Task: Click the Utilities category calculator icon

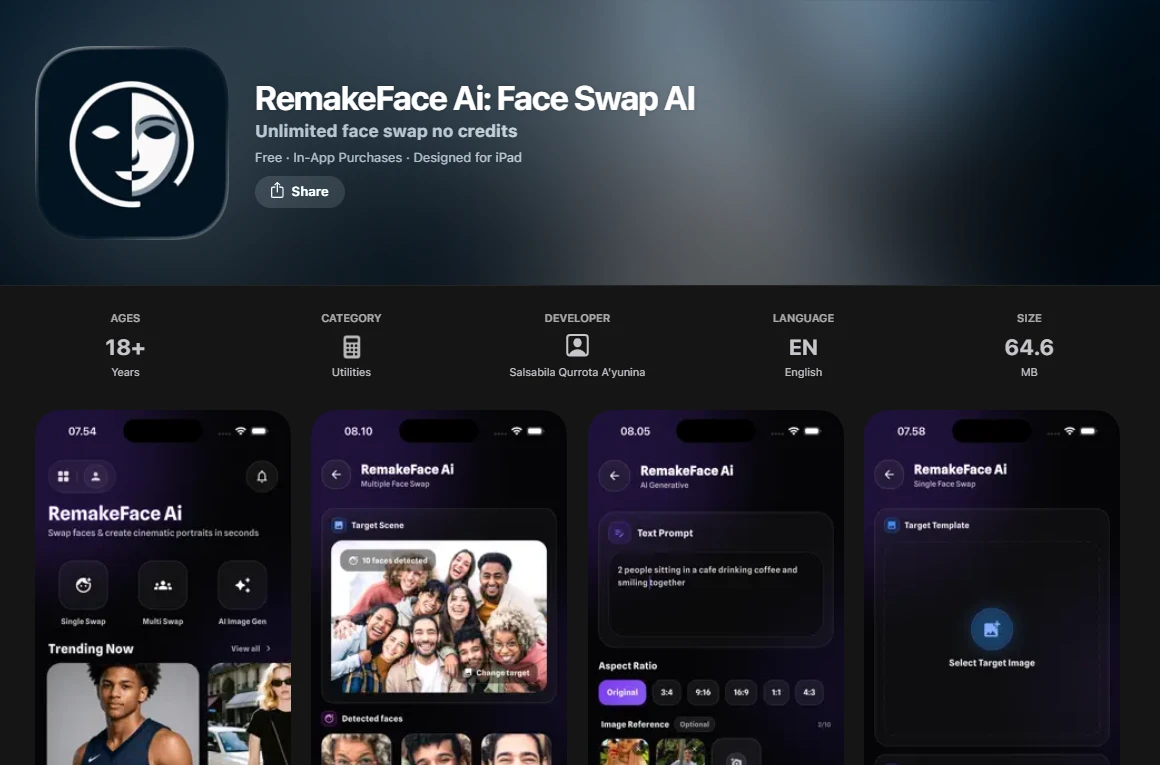Action: point(351,346)
